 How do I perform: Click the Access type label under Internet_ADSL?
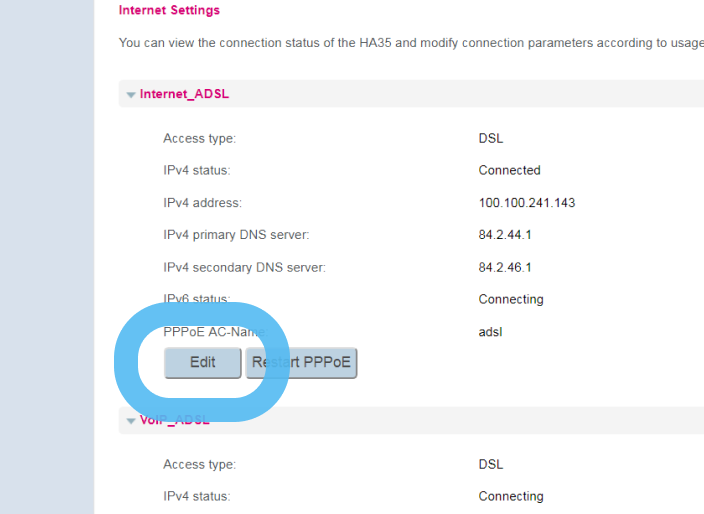point(199,138)
